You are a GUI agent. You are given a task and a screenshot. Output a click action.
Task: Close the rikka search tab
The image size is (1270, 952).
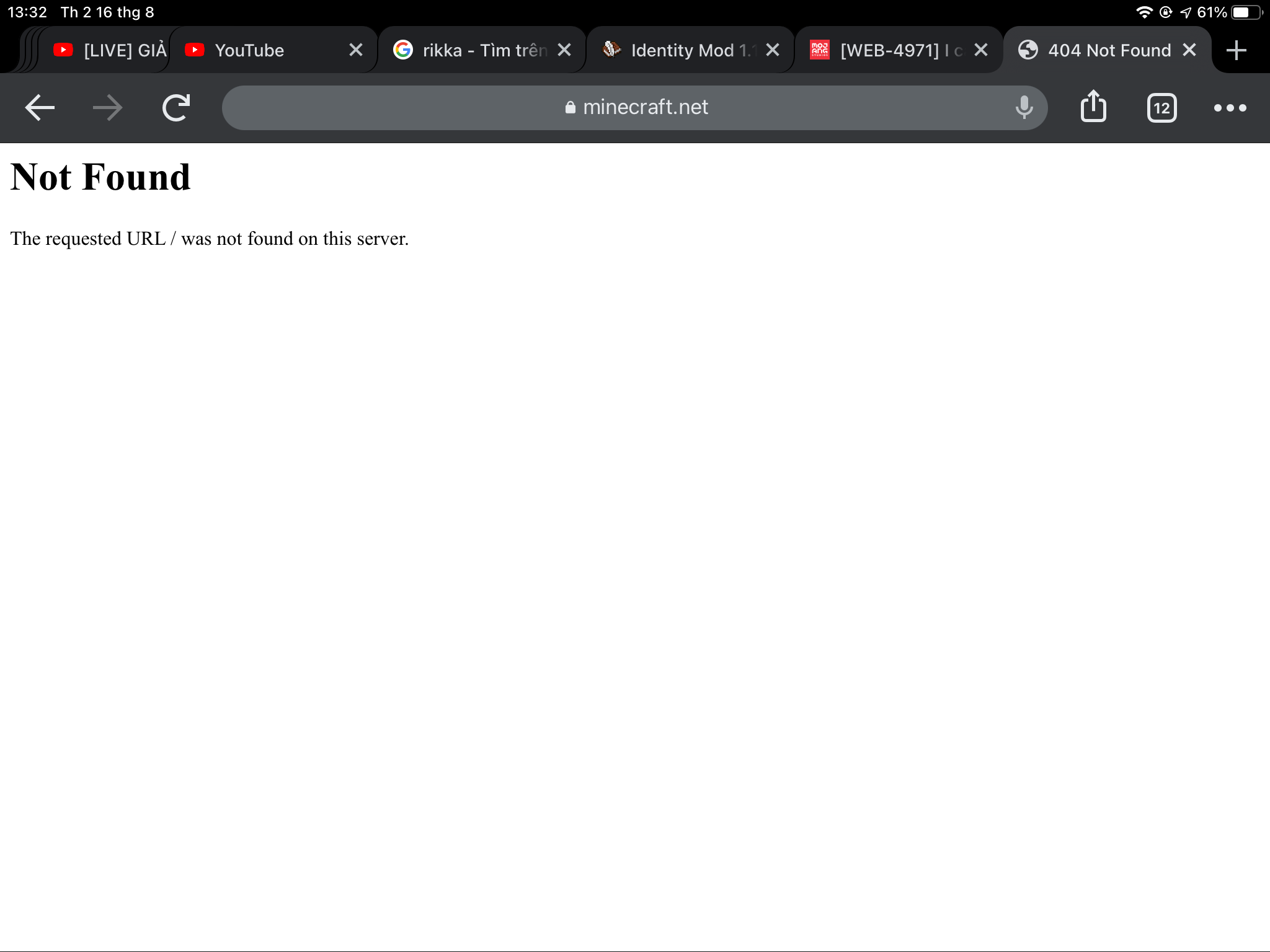pos(564,50)
